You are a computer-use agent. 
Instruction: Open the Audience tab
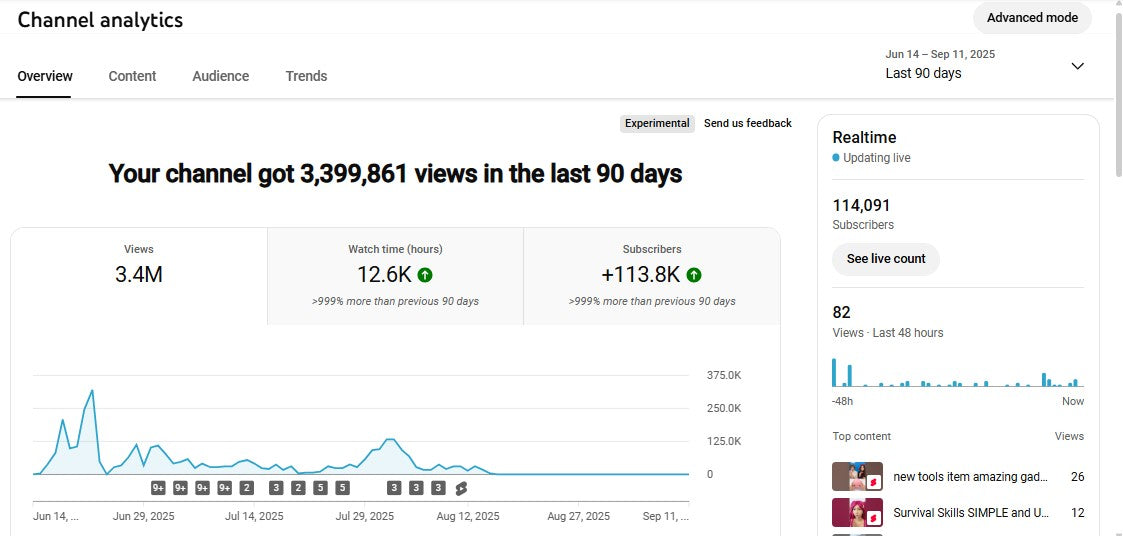click(220, 76)
